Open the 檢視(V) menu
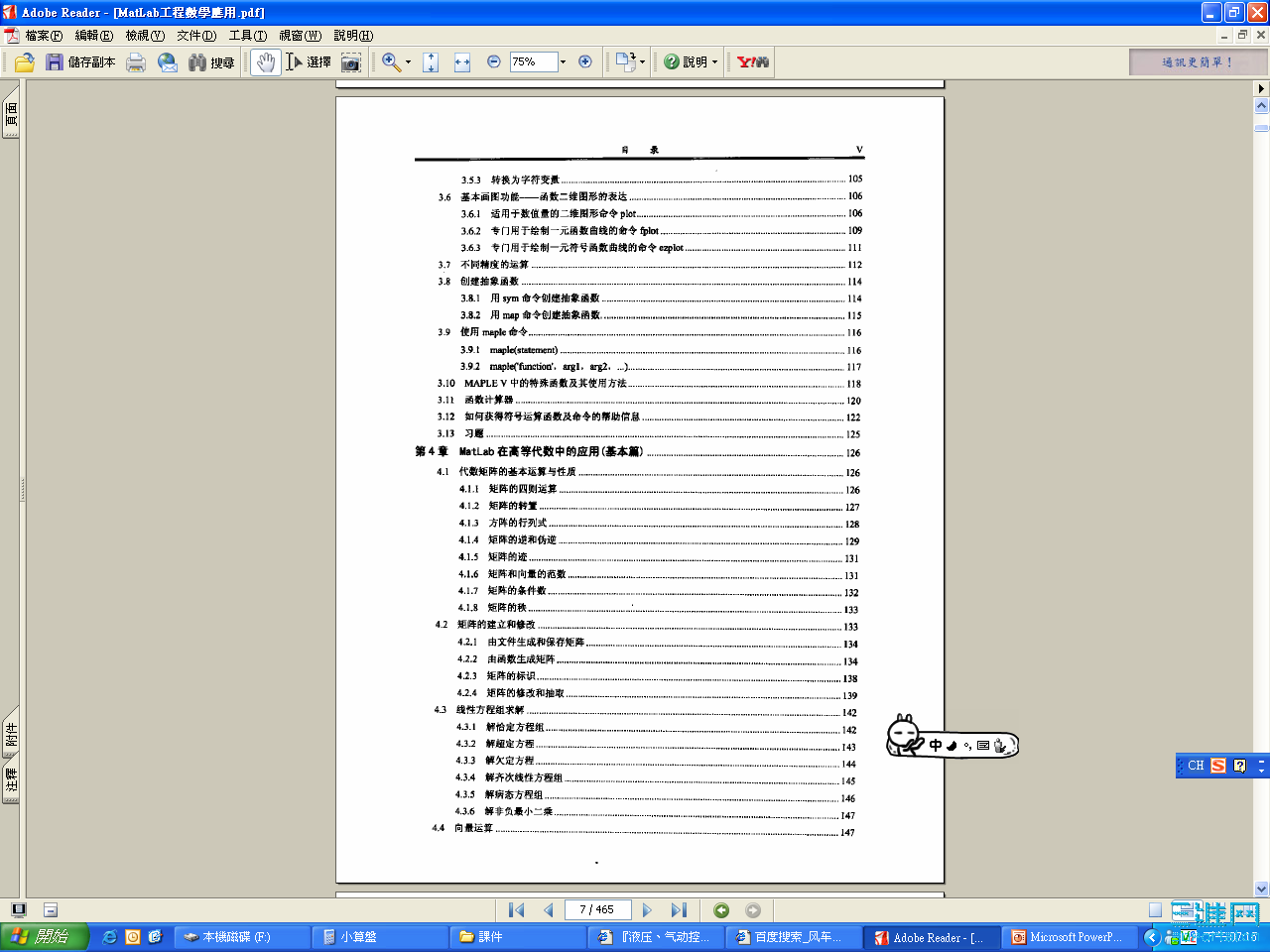Viewport: 1270px width, 952px height. tap(145, 36)
